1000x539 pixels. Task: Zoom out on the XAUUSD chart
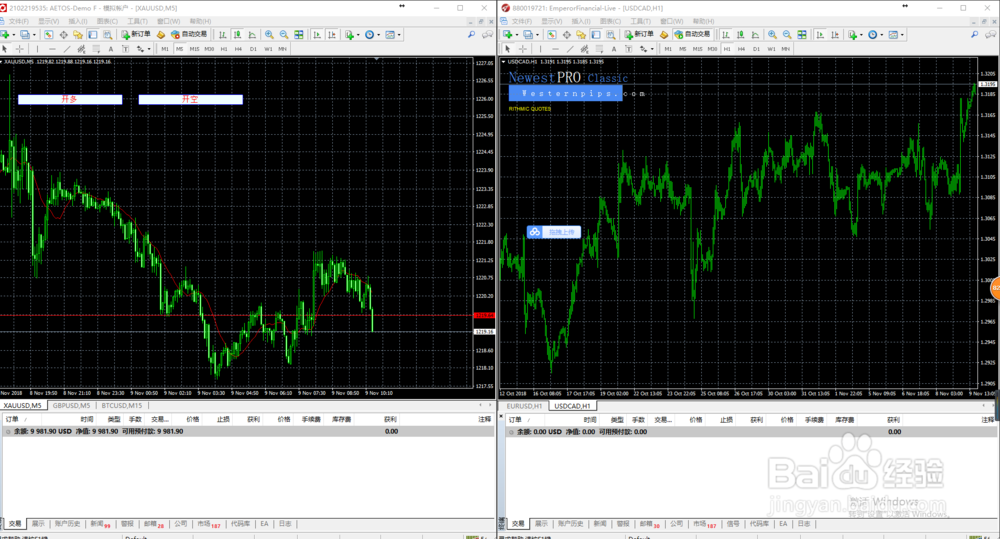click(284, 34)
